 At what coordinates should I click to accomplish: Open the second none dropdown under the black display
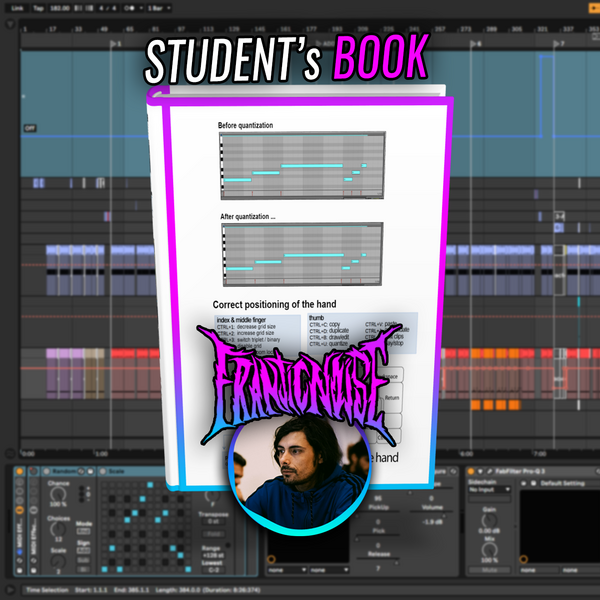[329, 570]
